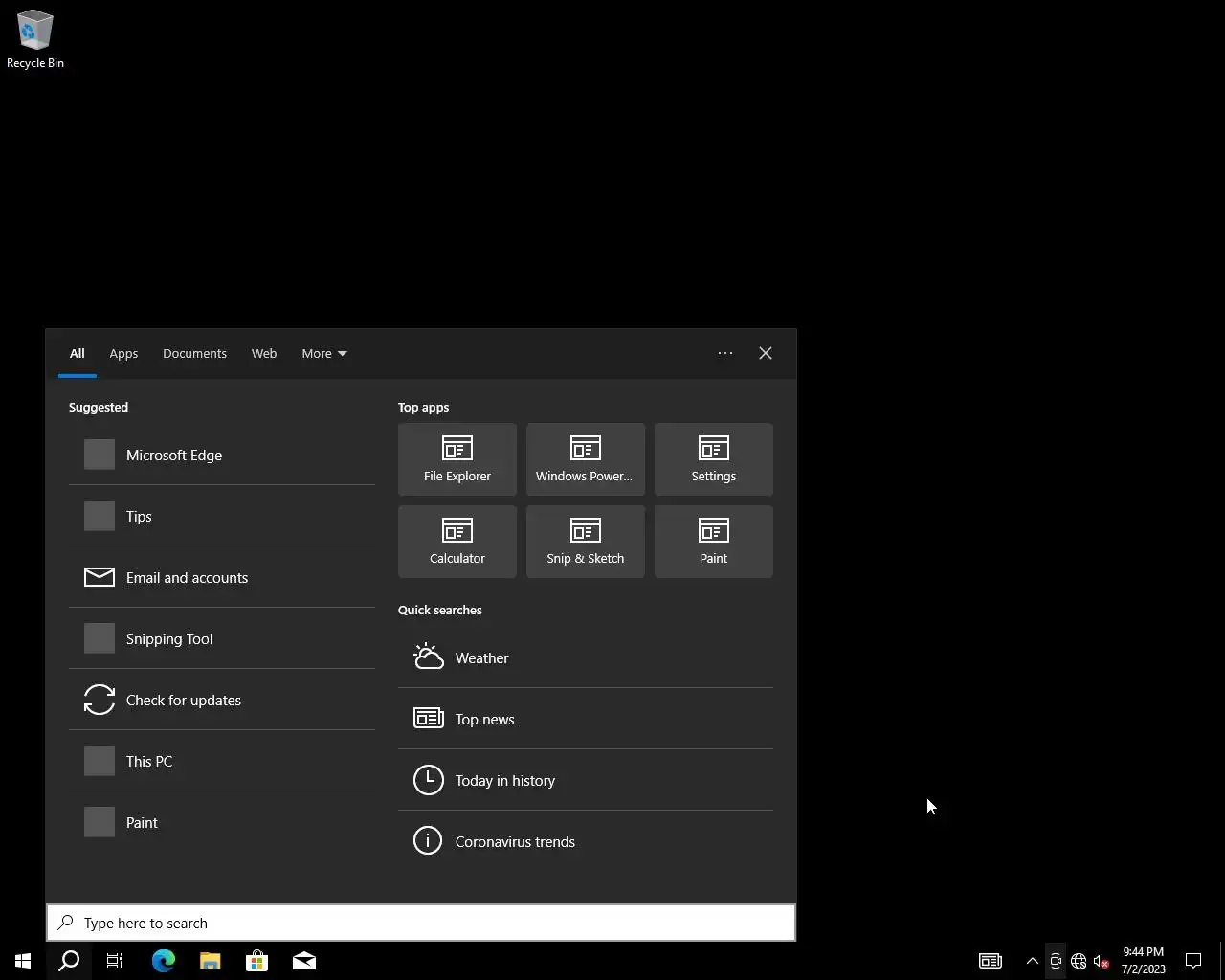
Task: Click the cloud-sun Weather icon
Action: [429, 657]
